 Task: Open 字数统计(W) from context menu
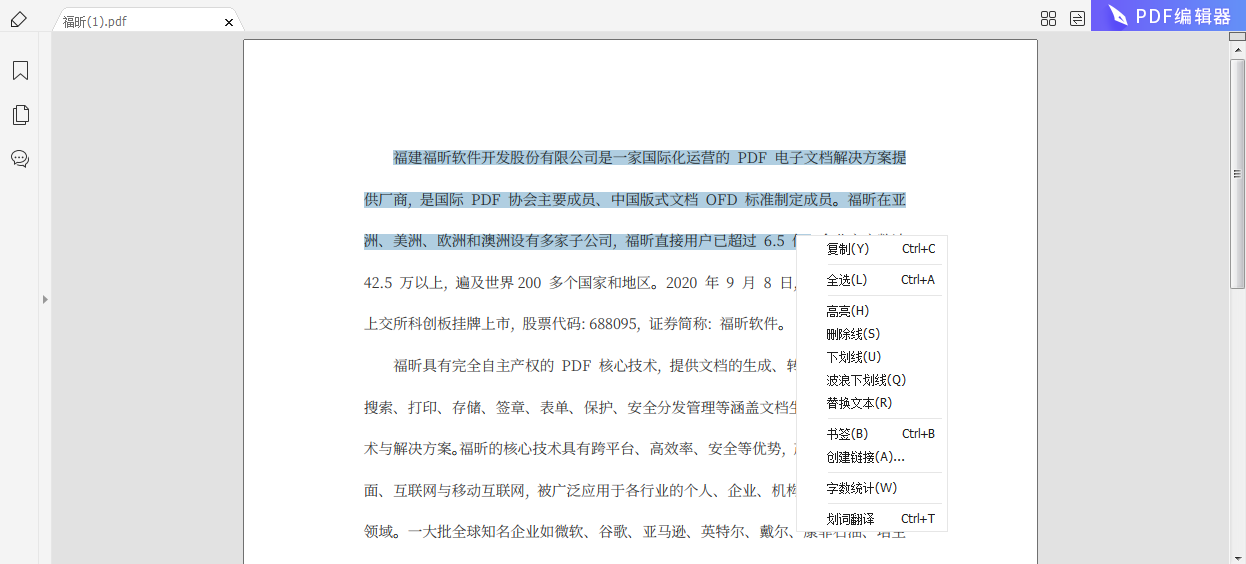tap(871, 488)
